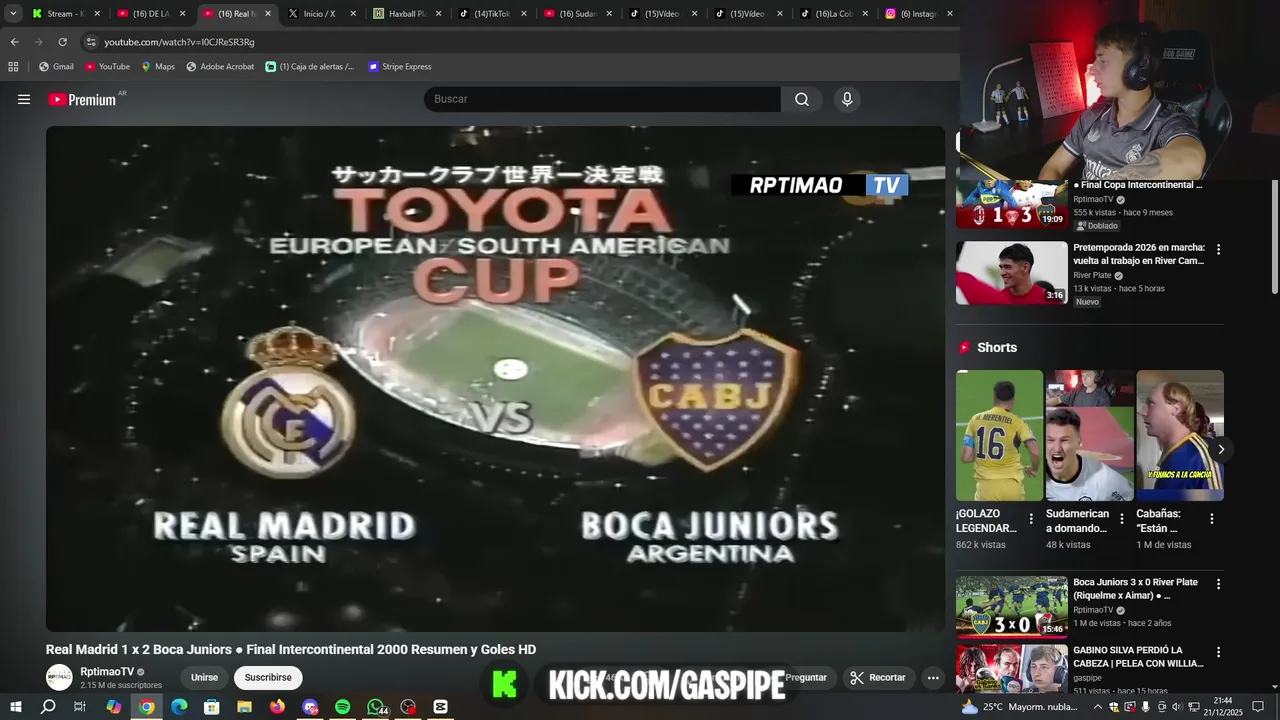This screenshot has width=1280, height=720.
Task: Launch Microsoft Edge from taskbar
Action: pyautogui.click(x=179, y=707)
